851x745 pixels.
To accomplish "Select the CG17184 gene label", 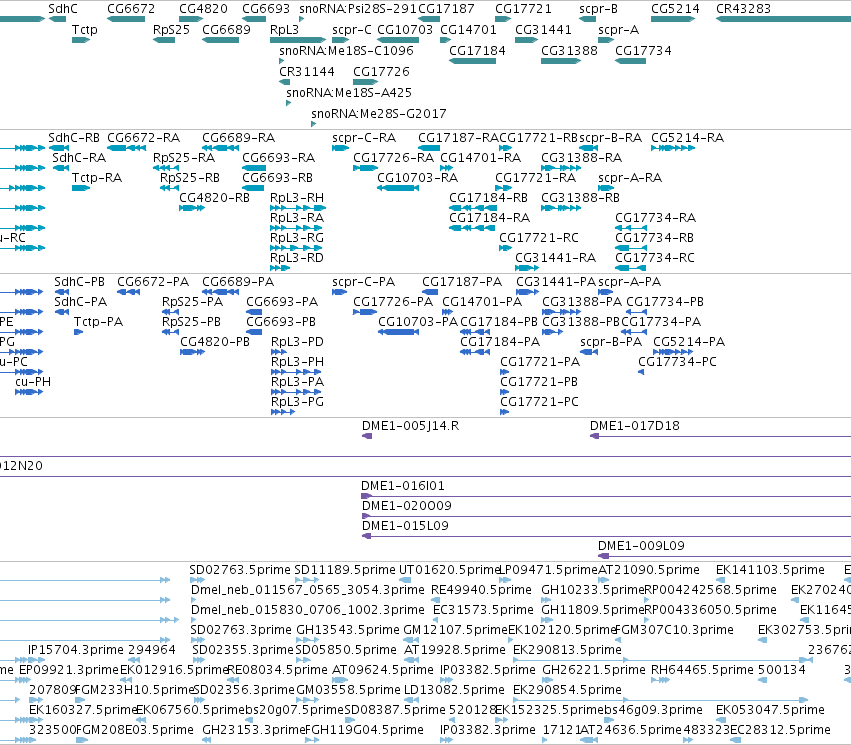I will [477, 50].
